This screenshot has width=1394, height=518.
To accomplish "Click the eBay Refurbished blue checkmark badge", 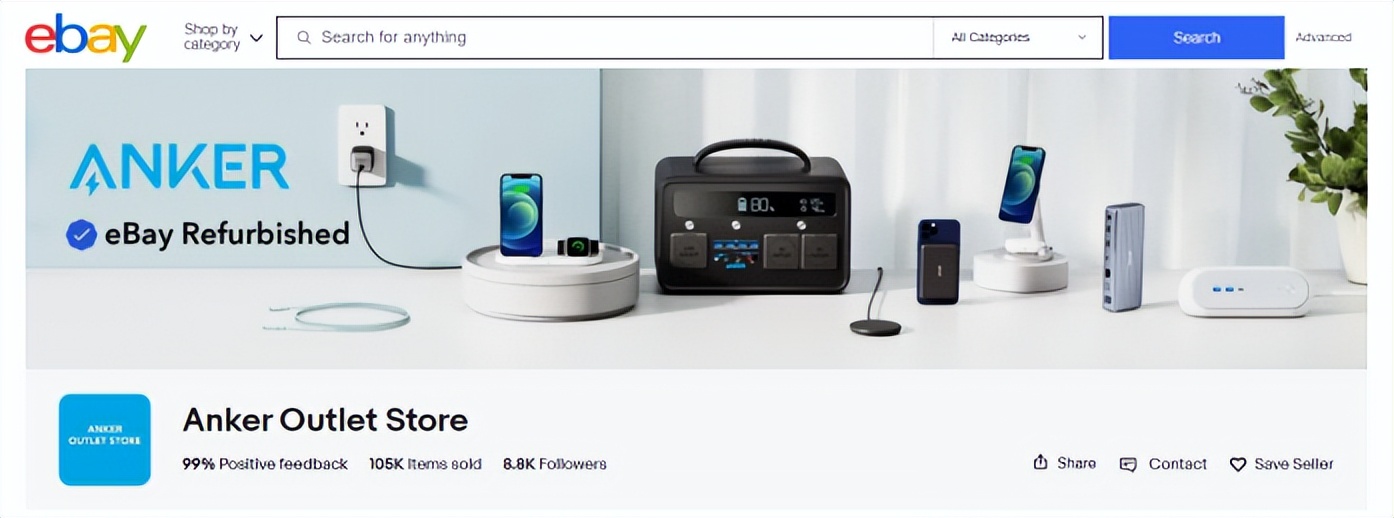I will (x=81, y=235).
